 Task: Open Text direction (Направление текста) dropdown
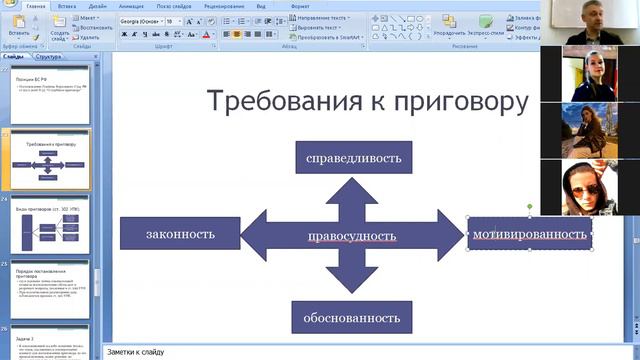[320, 18]
